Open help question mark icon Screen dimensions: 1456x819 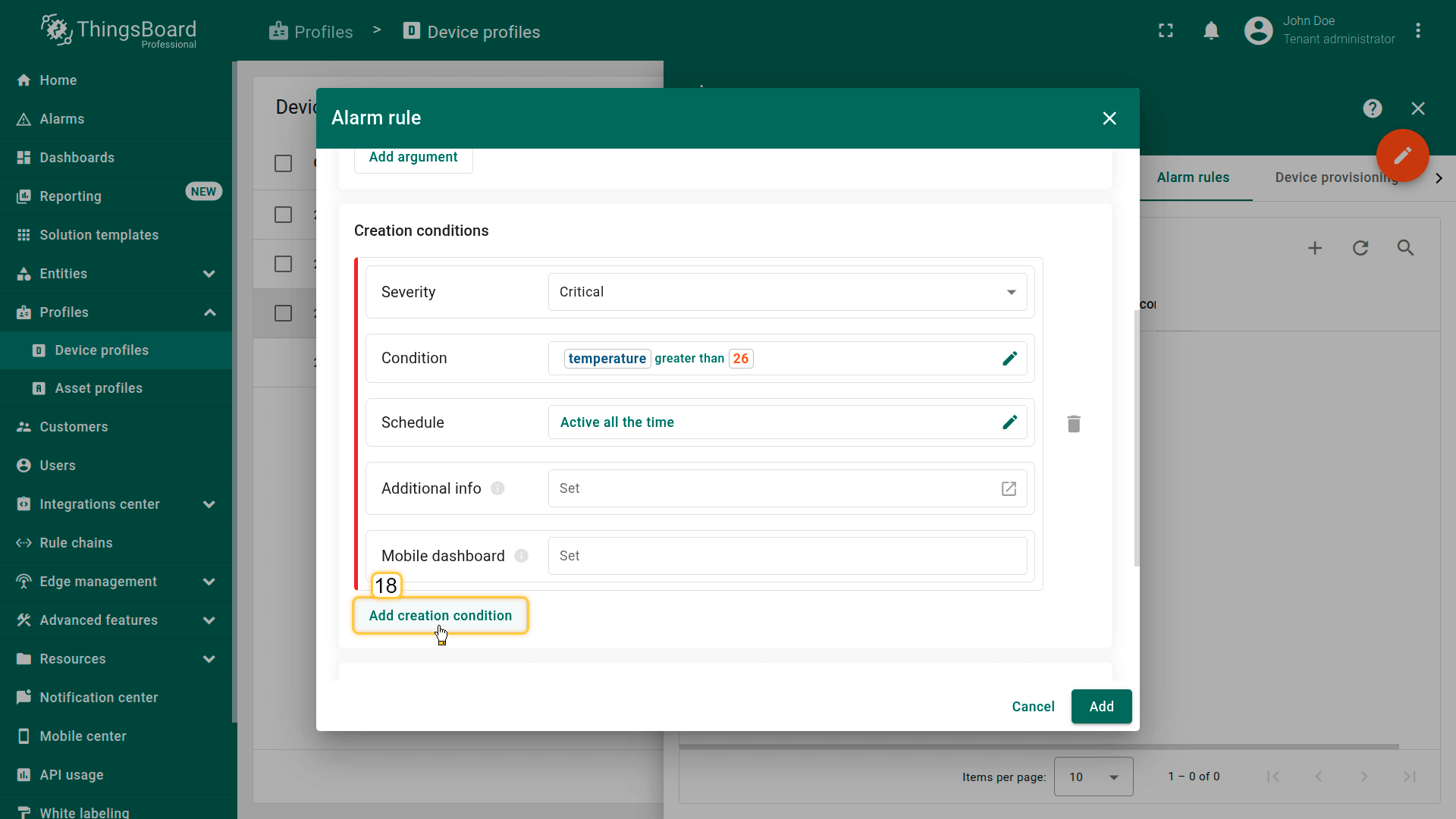pyautogui.click(x=1372, y=108)
